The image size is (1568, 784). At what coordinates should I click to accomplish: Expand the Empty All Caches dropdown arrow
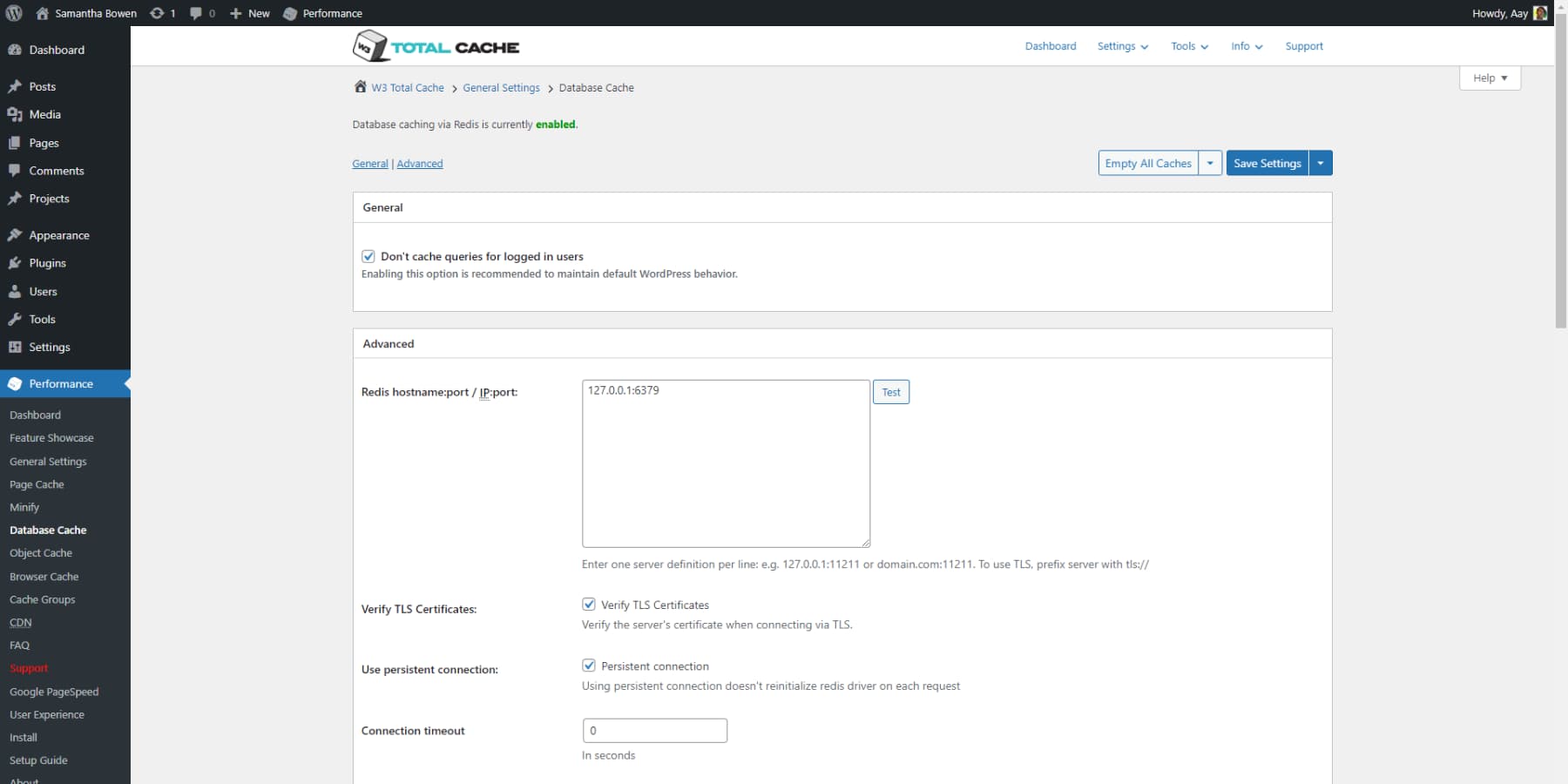pos(1210,163)
